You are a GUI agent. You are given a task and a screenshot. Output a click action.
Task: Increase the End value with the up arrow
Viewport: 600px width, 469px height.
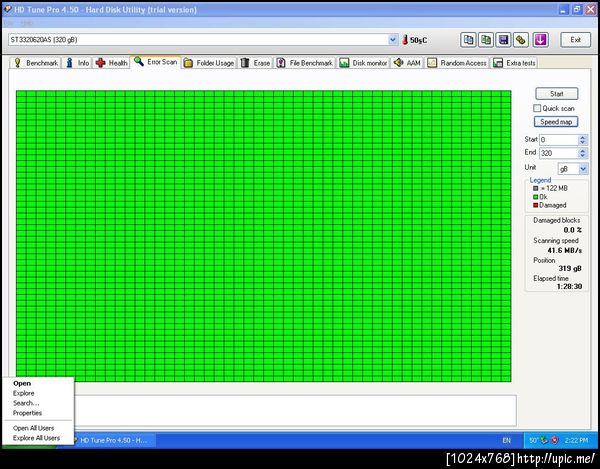tap(582, 150)
